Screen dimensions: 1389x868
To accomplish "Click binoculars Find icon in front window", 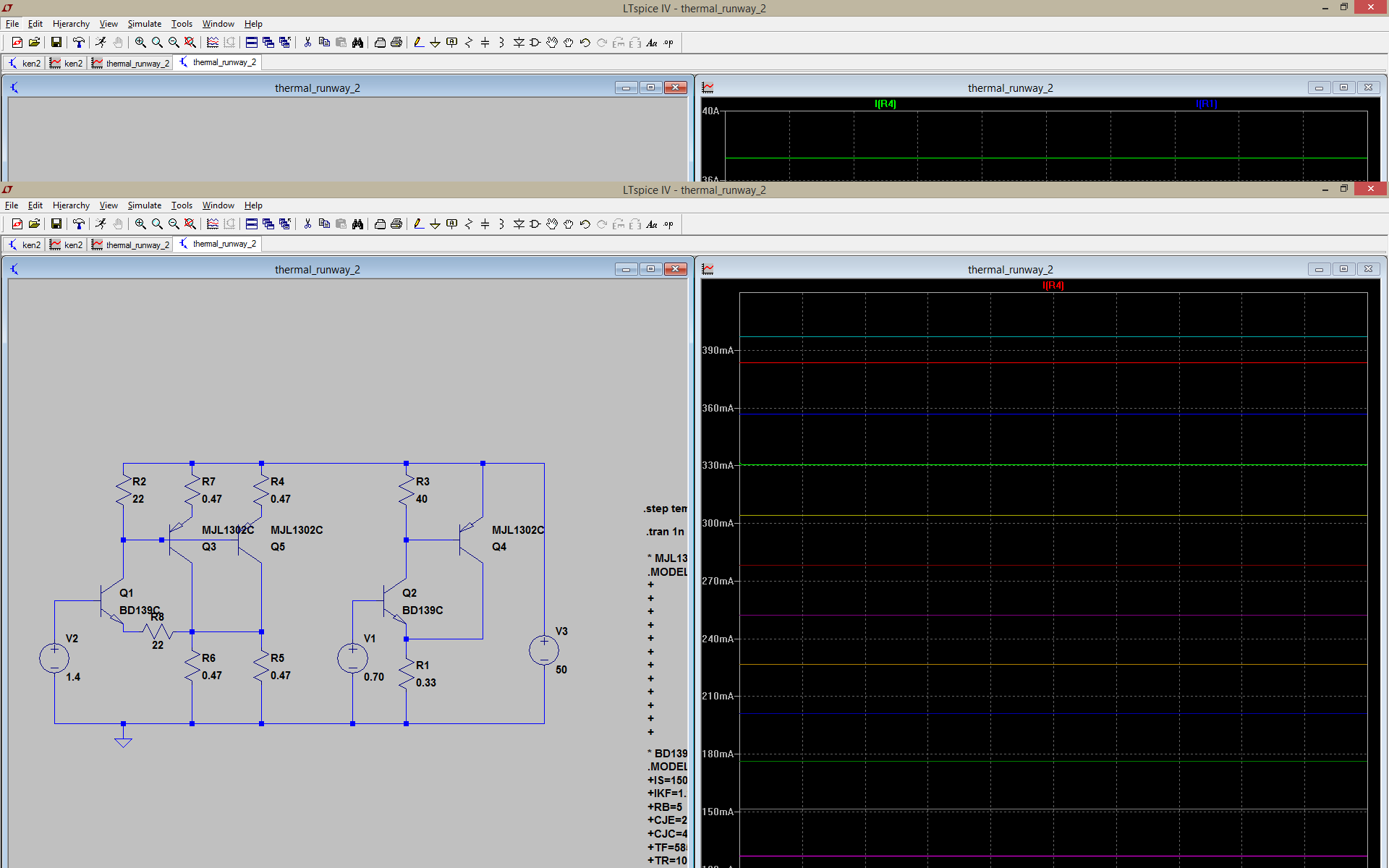I will (357, 224).
